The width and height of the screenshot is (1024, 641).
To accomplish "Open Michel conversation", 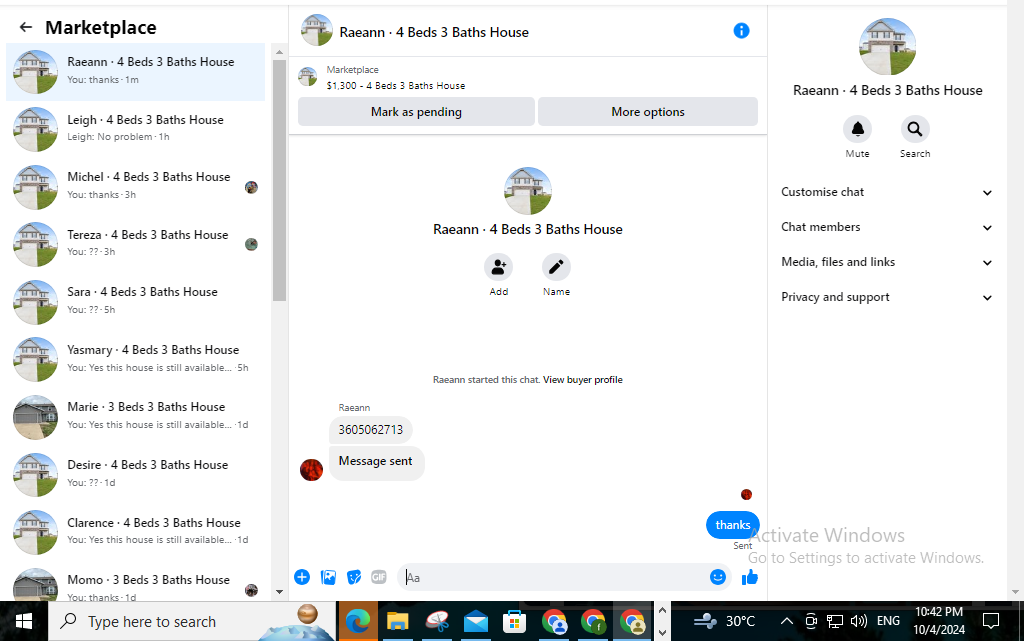I will [x=136, y=186].
